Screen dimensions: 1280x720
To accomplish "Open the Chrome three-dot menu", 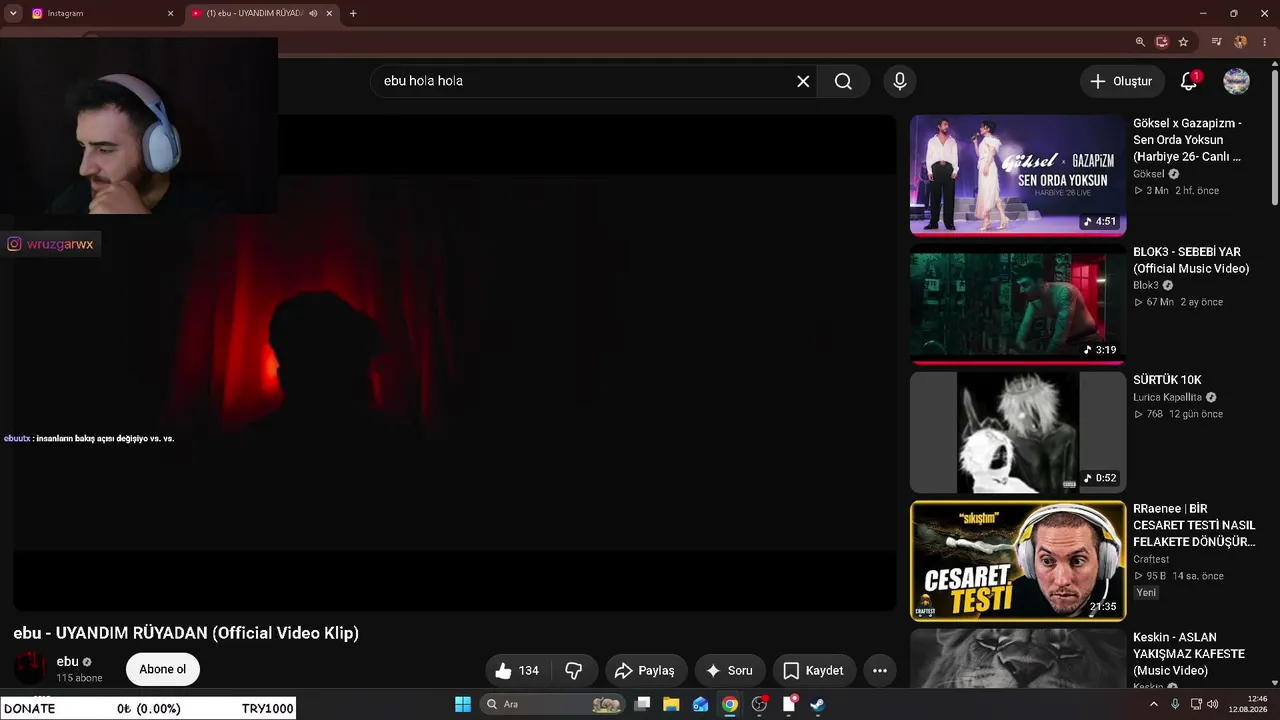I will coord(1265,42).
